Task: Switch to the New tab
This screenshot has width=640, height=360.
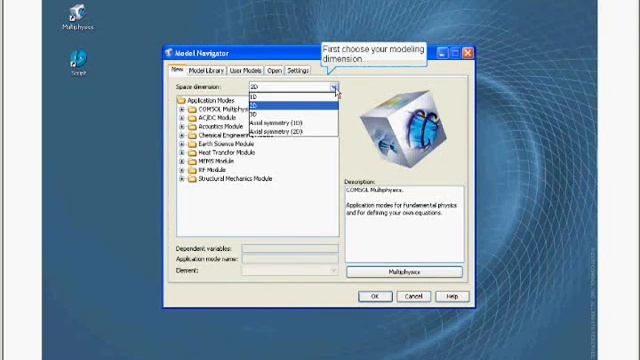Action: (177, 70)
